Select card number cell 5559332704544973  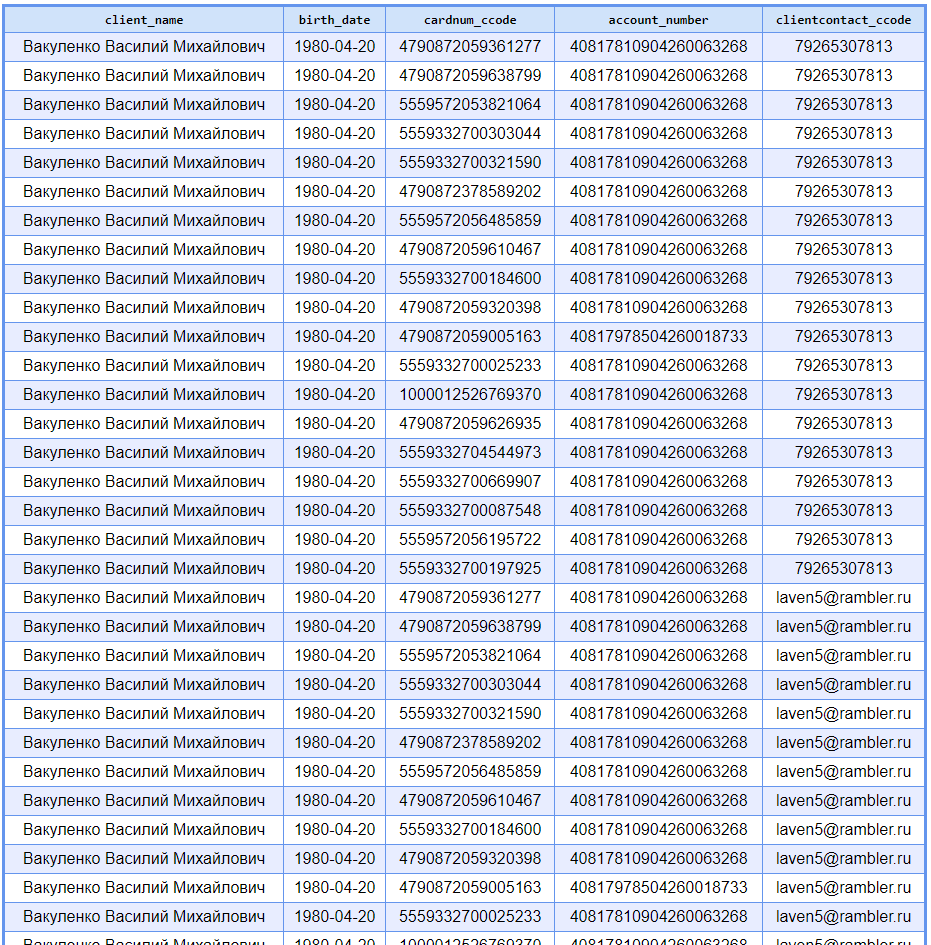tap(470, 452)
